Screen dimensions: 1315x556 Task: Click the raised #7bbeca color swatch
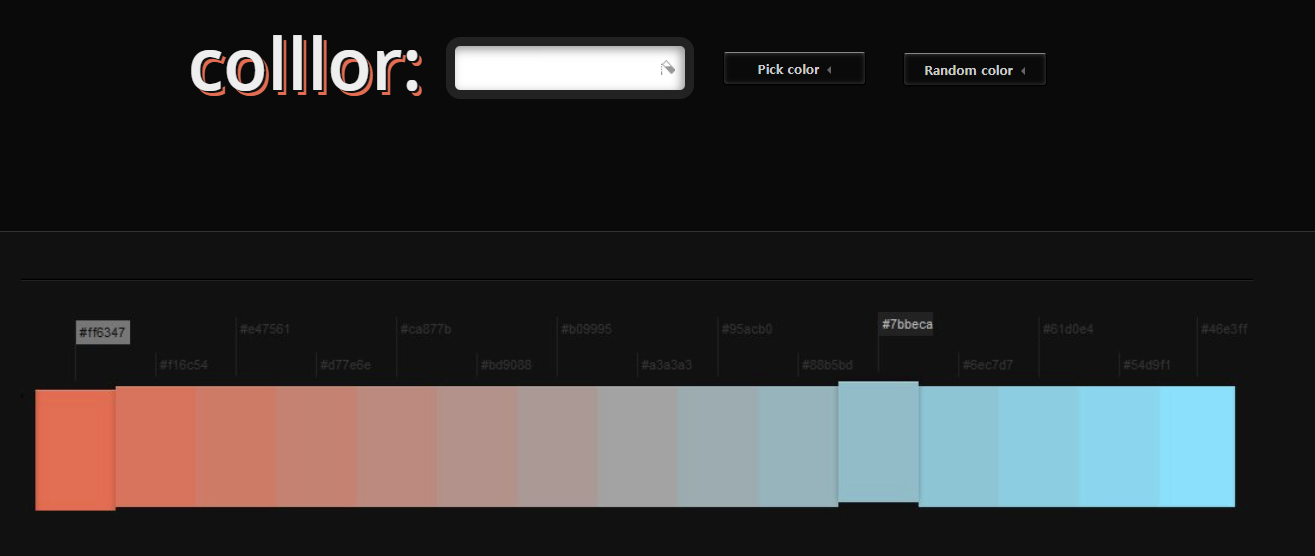pos(878,441)
